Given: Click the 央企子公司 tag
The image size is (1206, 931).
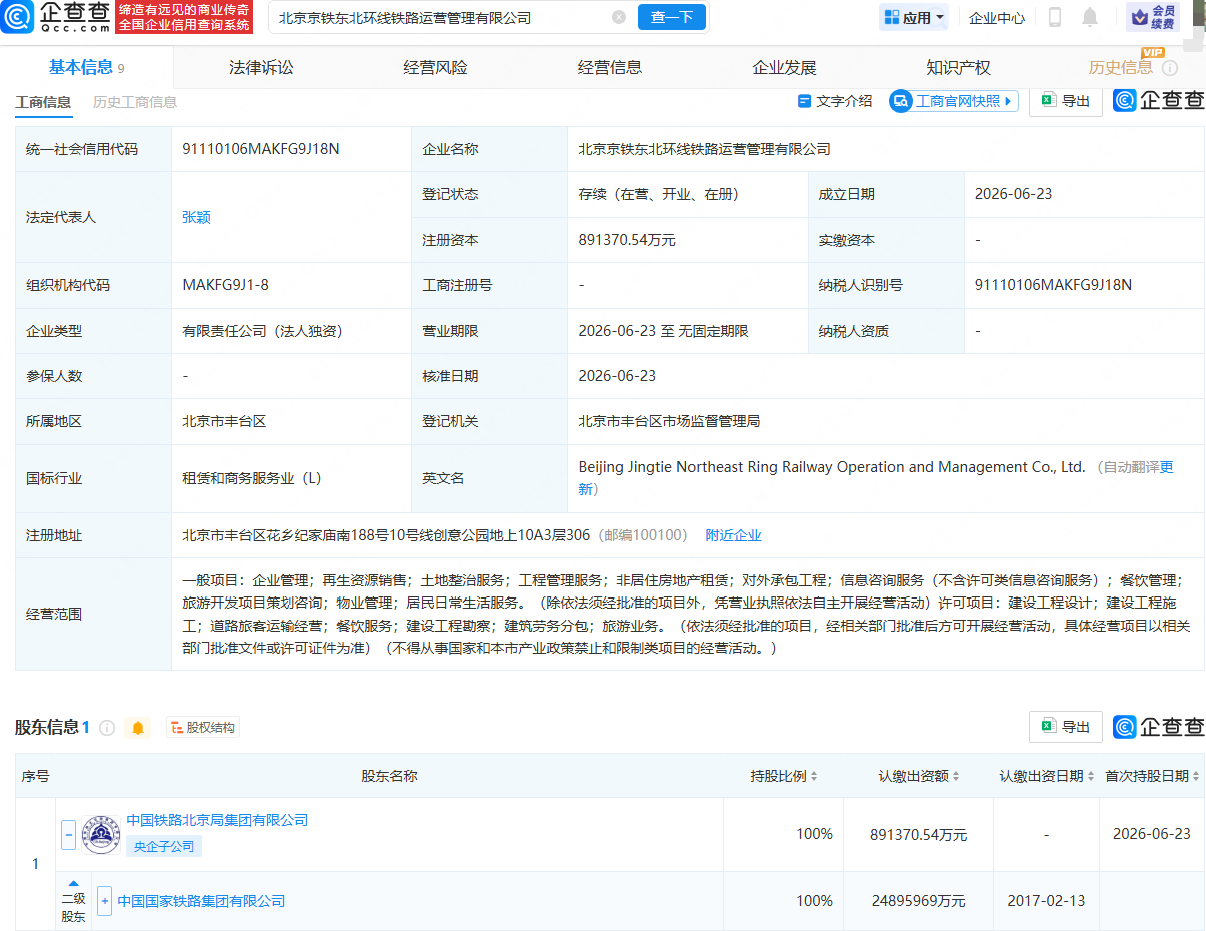Looking at the screenshot, I should point(164,846).
